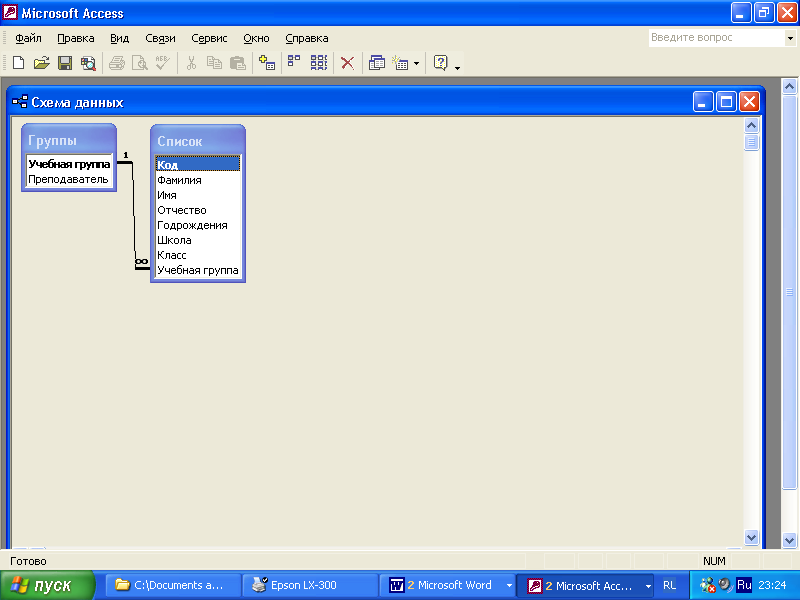This screenshot has width=800, height=600.
Task: Click the New database toolbar icon
Action: coord(18,63)
